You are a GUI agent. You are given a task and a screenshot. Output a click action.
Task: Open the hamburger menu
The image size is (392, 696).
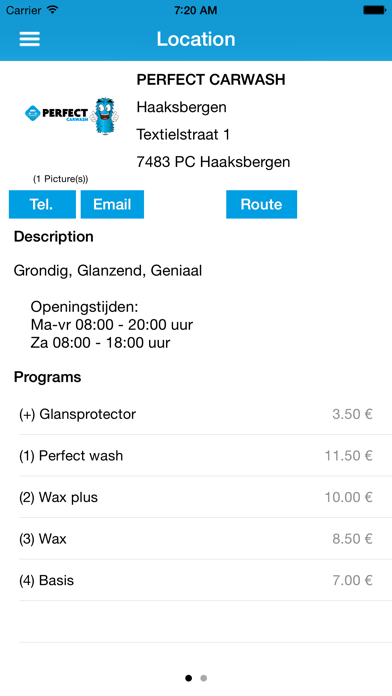[29, 39]
